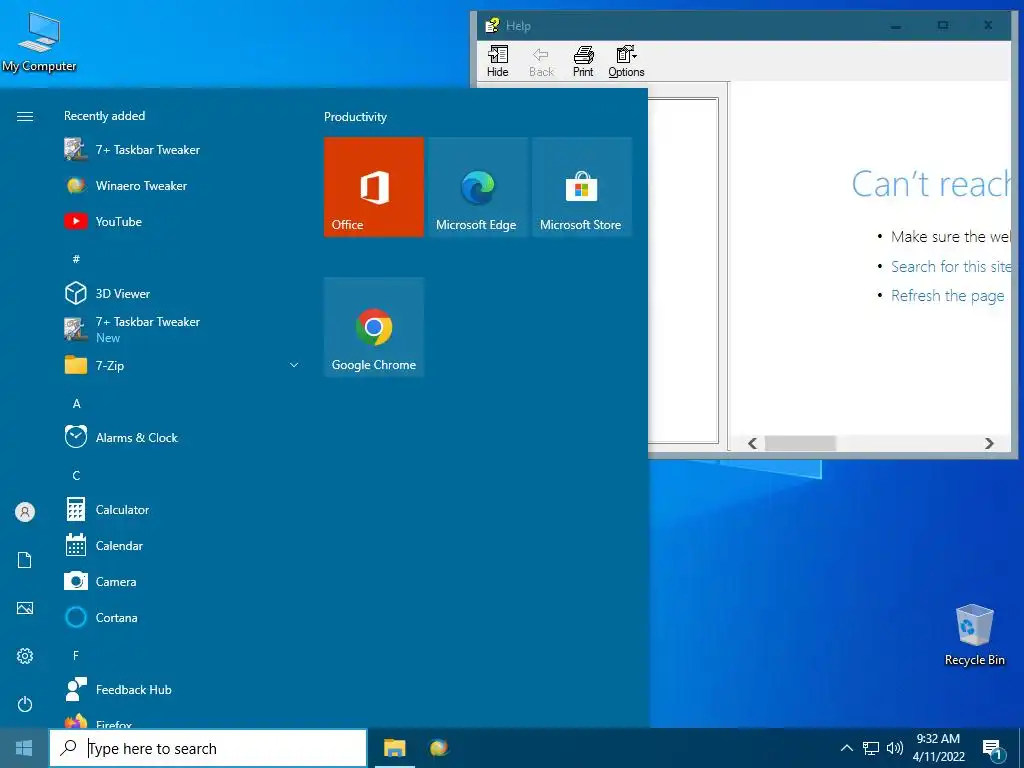Open Pictures from Start sidebar
Image resolution: width=1024 pixels, height=768 pixels.
25,608
